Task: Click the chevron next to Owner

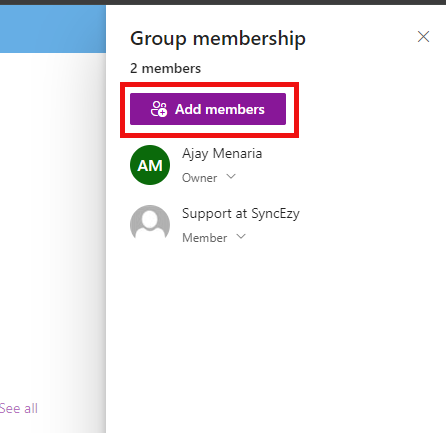Action: point(231,176)
